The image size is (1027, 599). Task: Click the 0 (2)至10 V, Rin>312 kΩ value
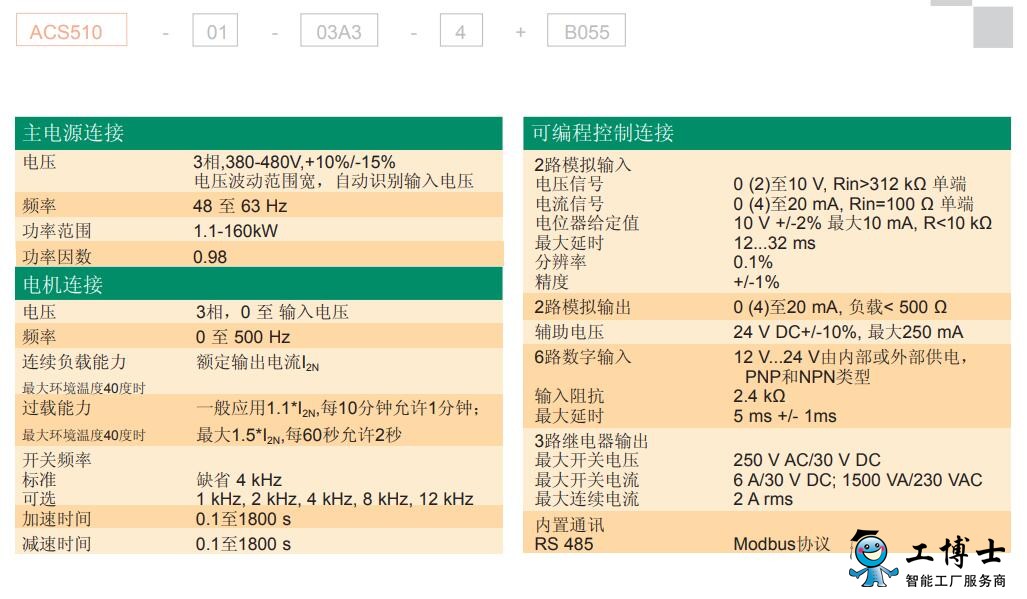pos(850,185)
